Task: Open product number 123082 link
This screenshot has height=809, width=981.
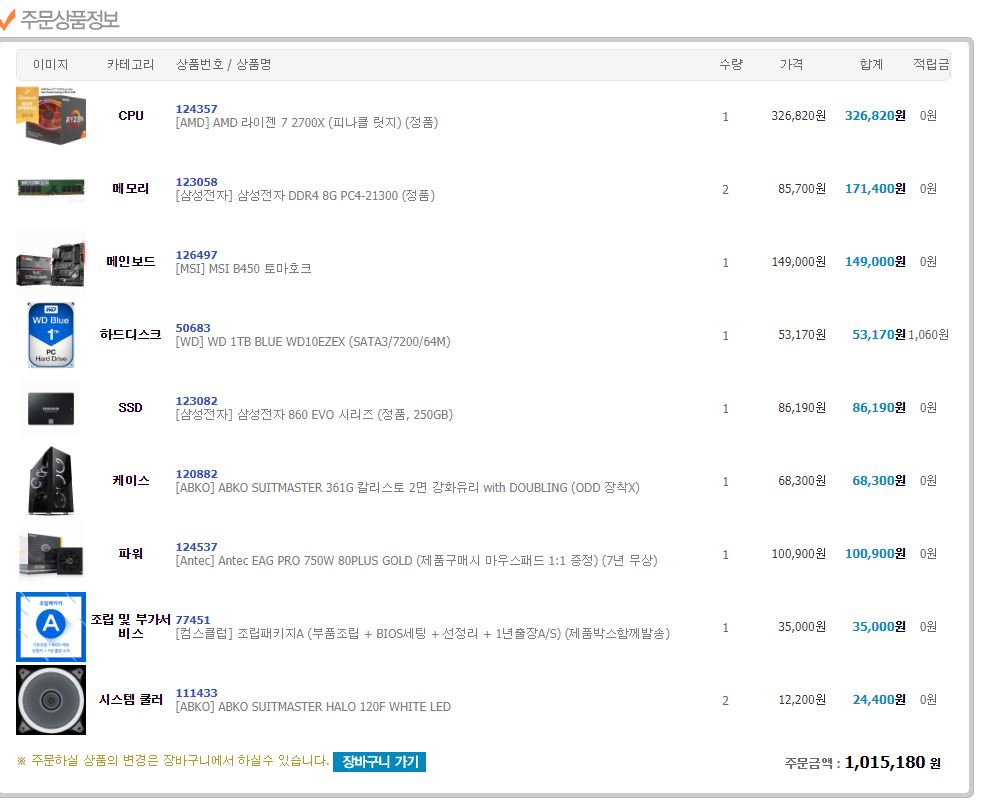Action: [x=196, y=401]
